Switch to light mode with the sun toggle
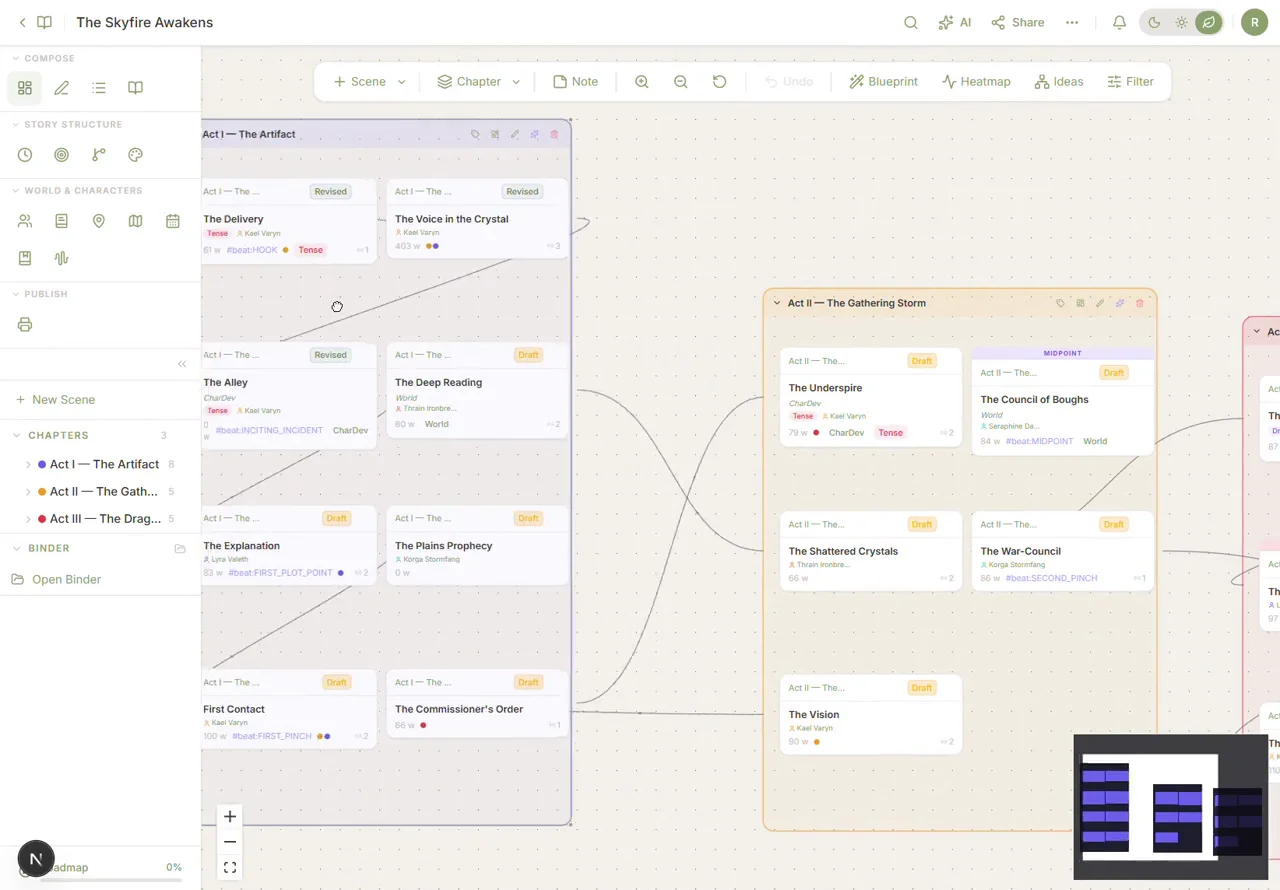 (x=1181, y=22)
